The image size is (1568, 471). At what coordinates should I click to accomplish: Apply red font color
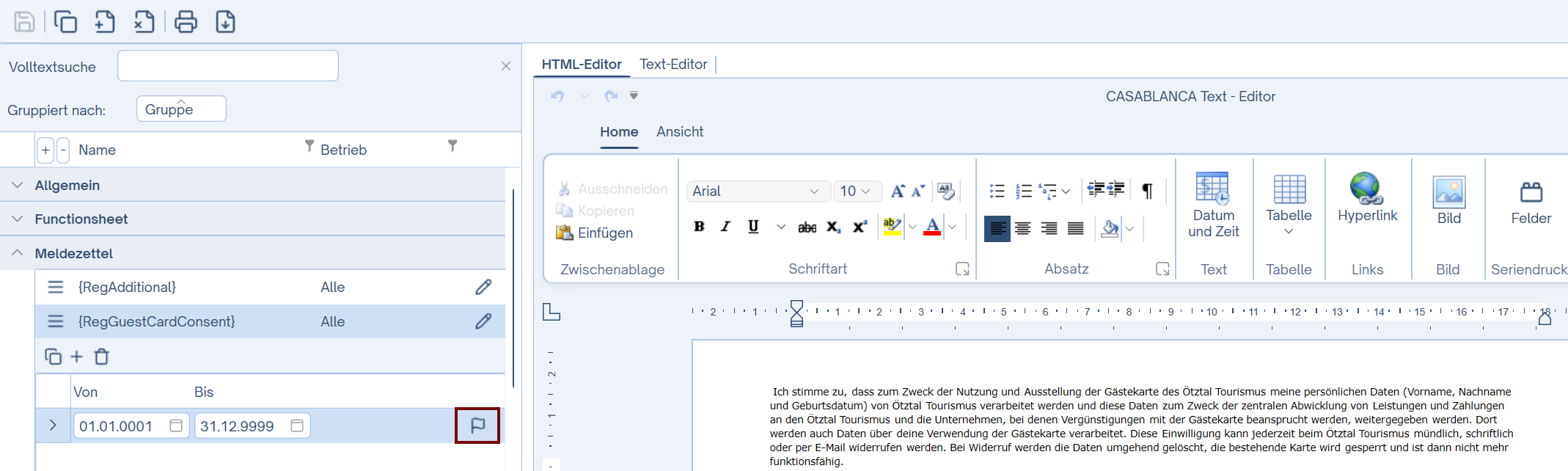(x=932, y=227)
